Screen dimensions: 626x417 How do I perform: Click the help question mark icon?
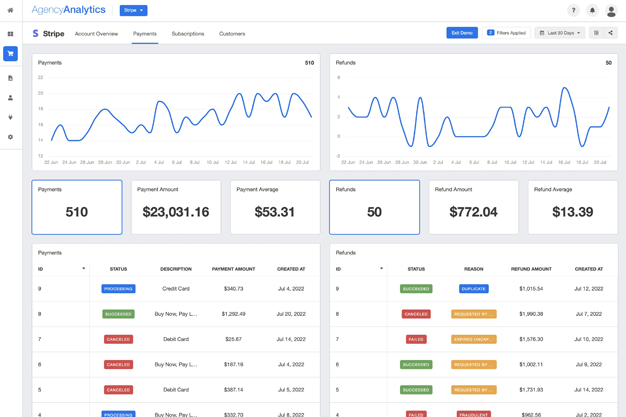click(x=573, y=10)
